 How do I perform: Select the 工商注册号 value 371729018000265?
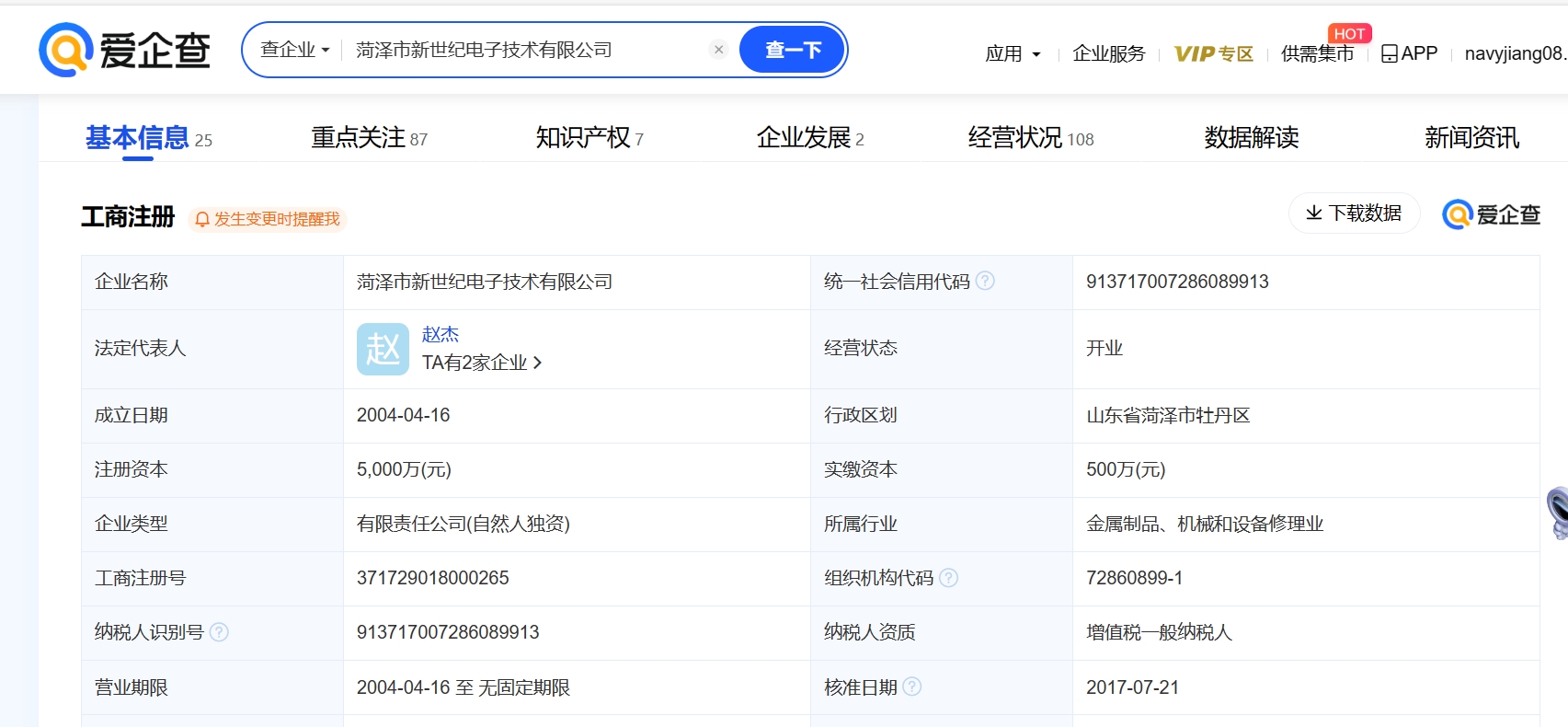[433, 578]
